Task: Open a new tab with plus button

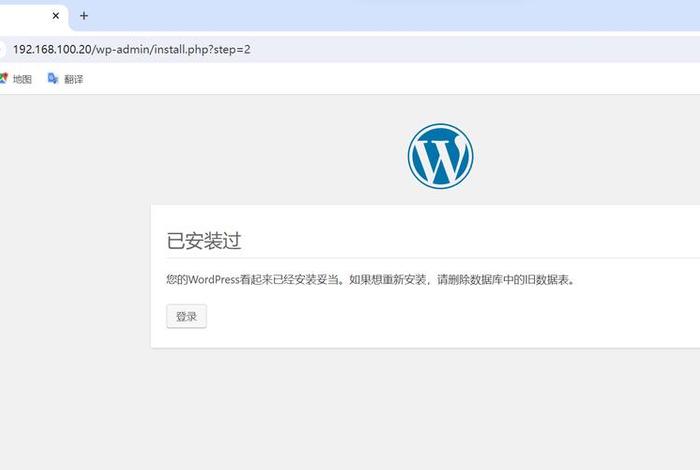Action: click(84, 16)
